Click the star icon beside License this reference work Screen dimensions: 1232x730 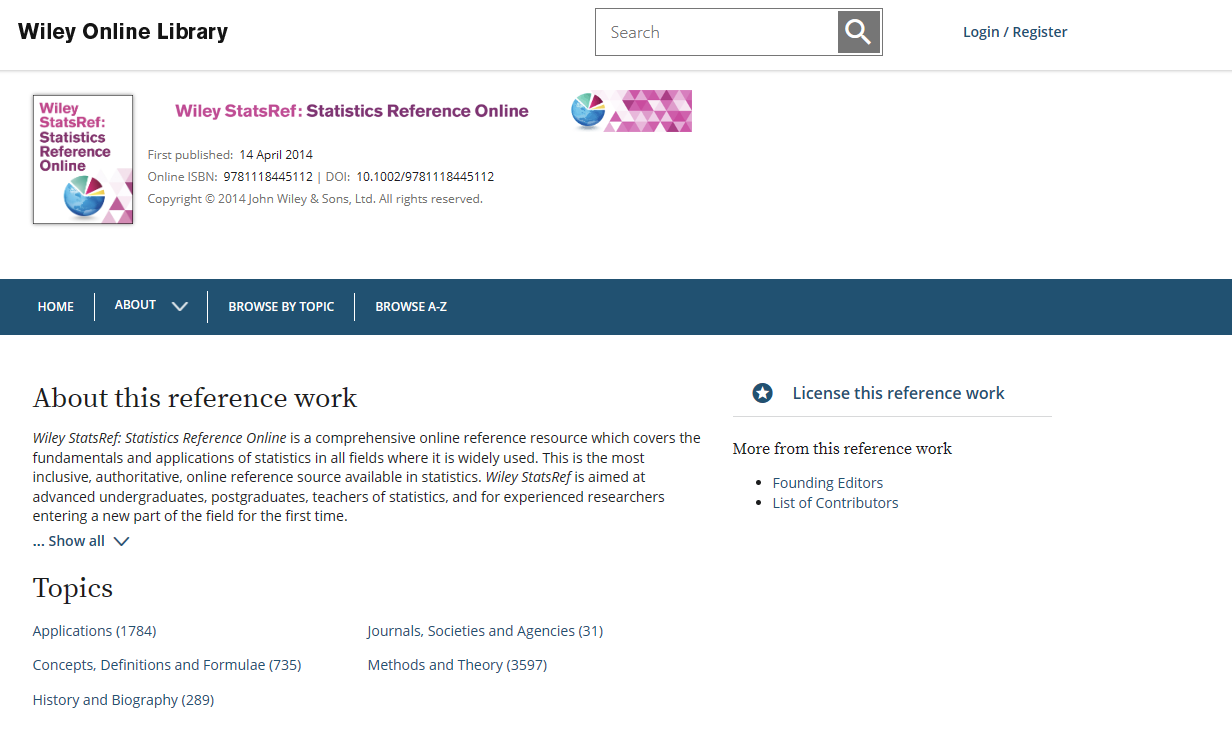763,393
